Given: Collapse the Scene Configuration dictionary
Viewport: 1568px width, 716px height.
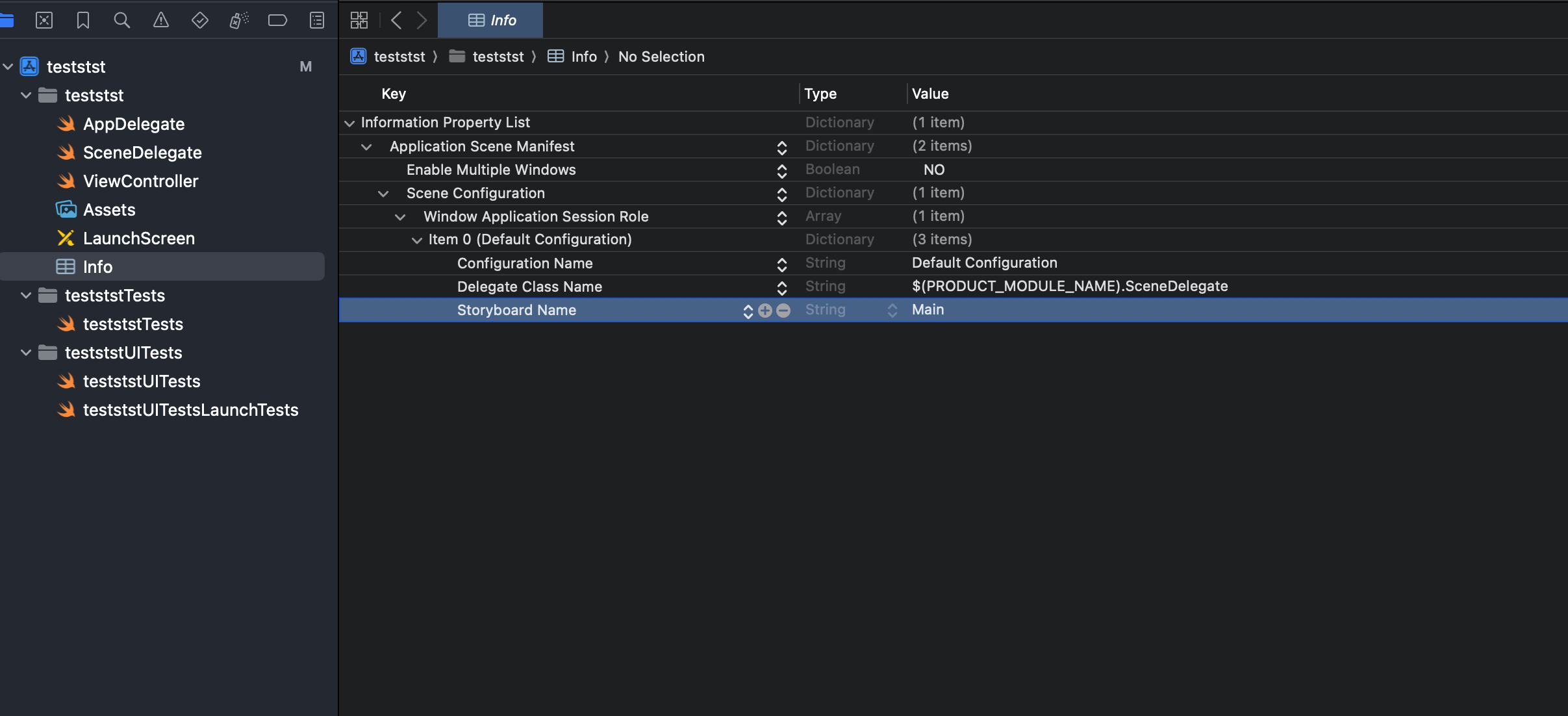Looking at the screenshot, I should 383,194.
